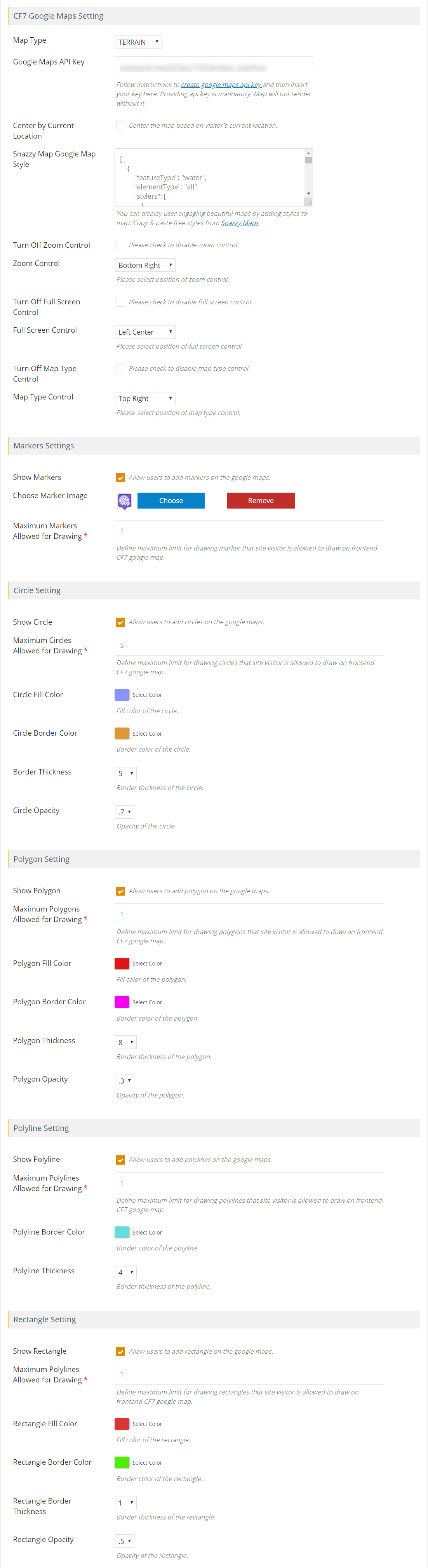Screen dimensions: 428x1568
Task: Focus the Google Maps API Key field
Action: click(214, 67)
